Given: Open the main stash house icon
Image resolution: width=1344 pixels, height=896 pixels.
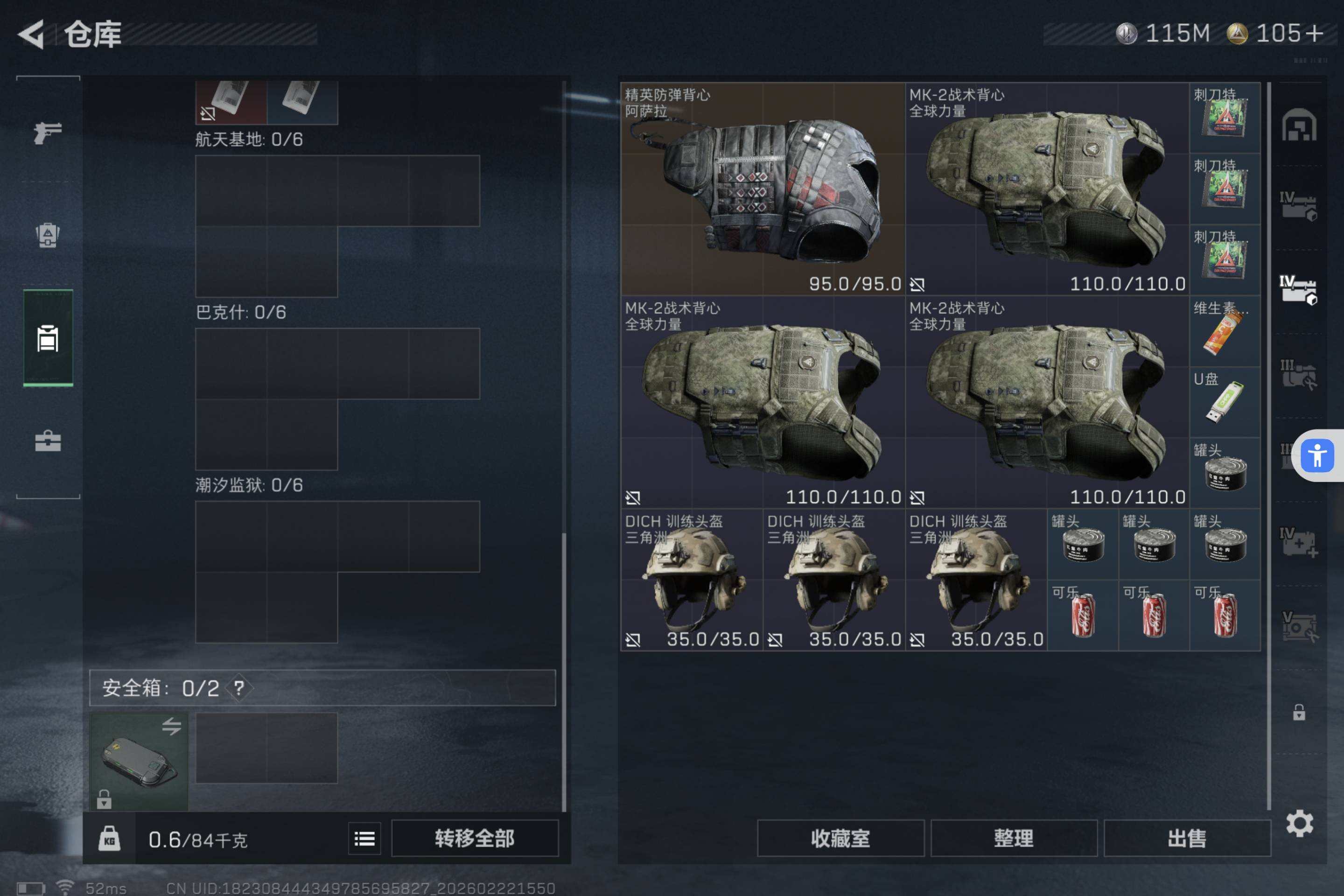Looking at the screenshot, I should coord(1298,125).
